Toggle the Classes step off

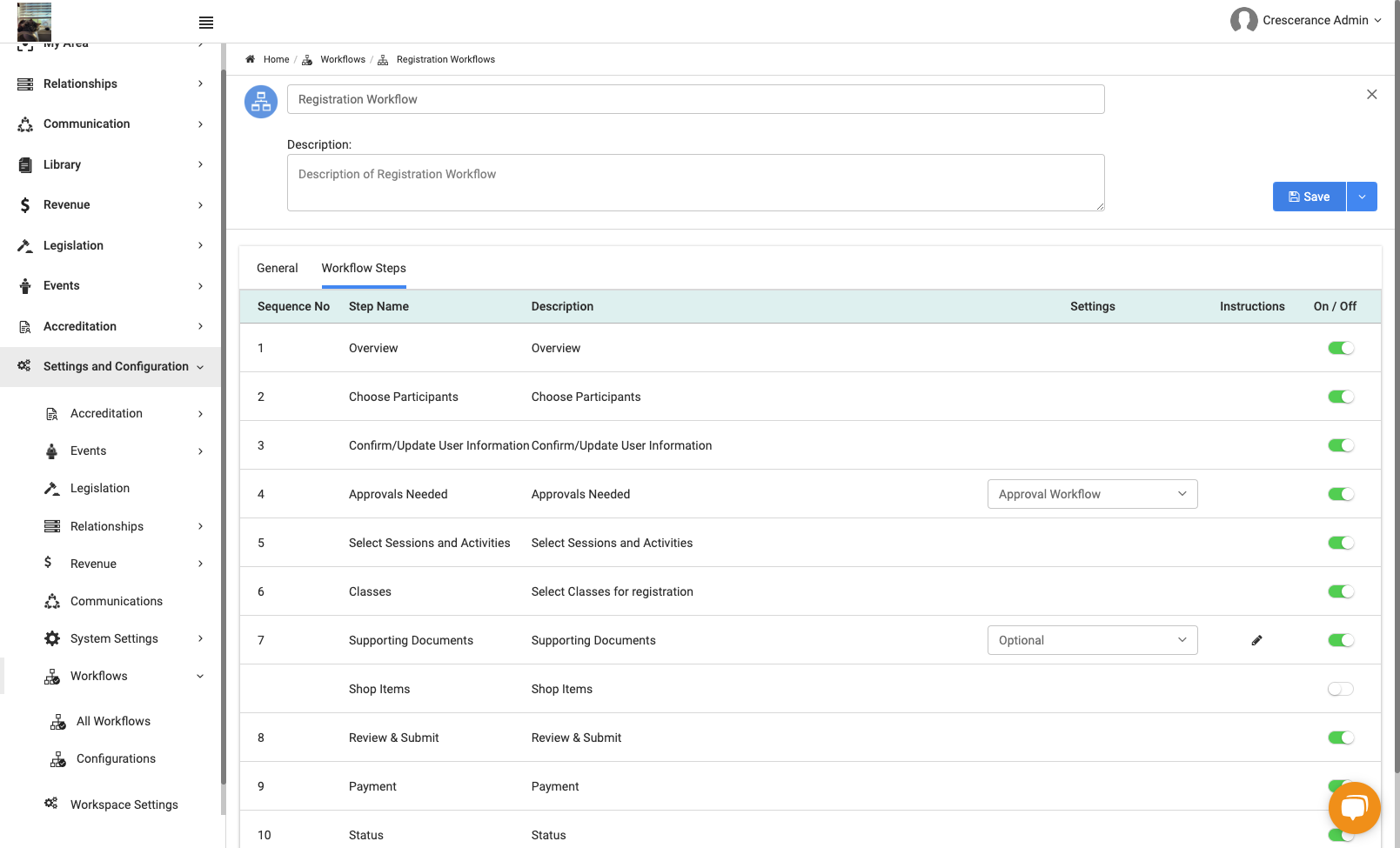pos(1341,591)
